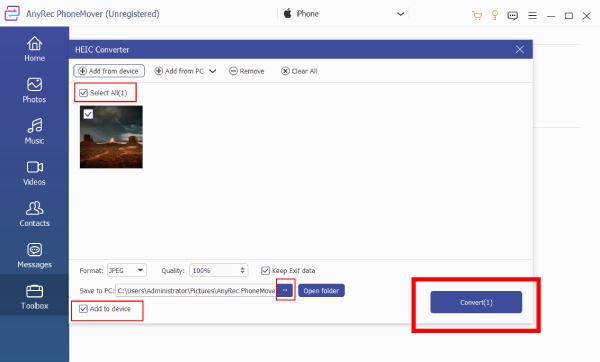600x362 pixels.
Task: Open the Music section in sidebar
Action: 34,132
